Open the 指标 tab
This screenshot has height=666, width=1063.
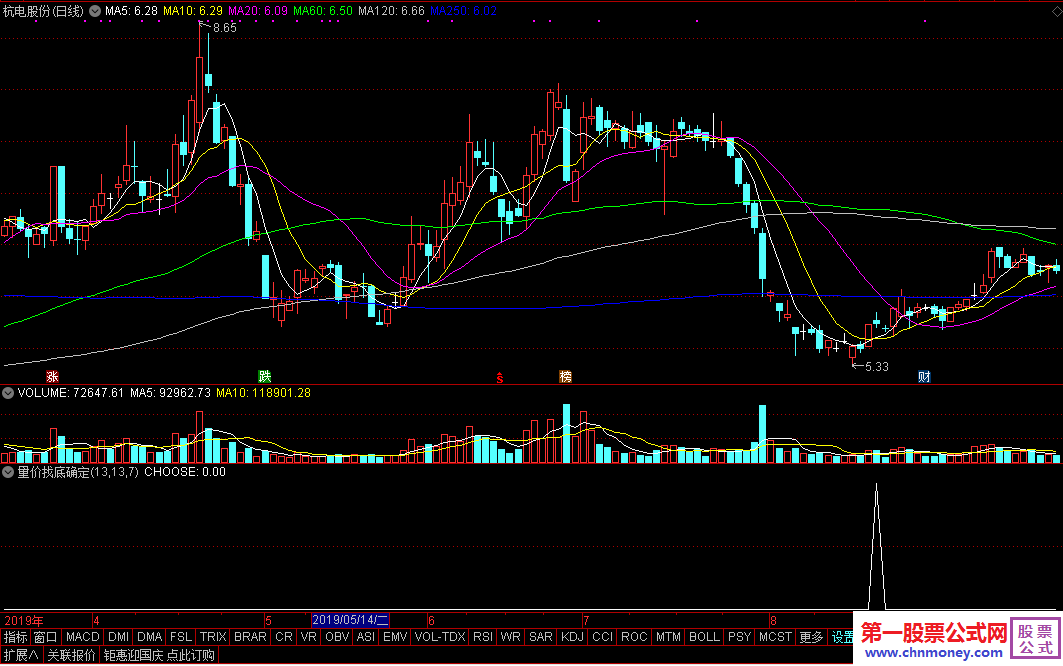(x=16, y=637)
